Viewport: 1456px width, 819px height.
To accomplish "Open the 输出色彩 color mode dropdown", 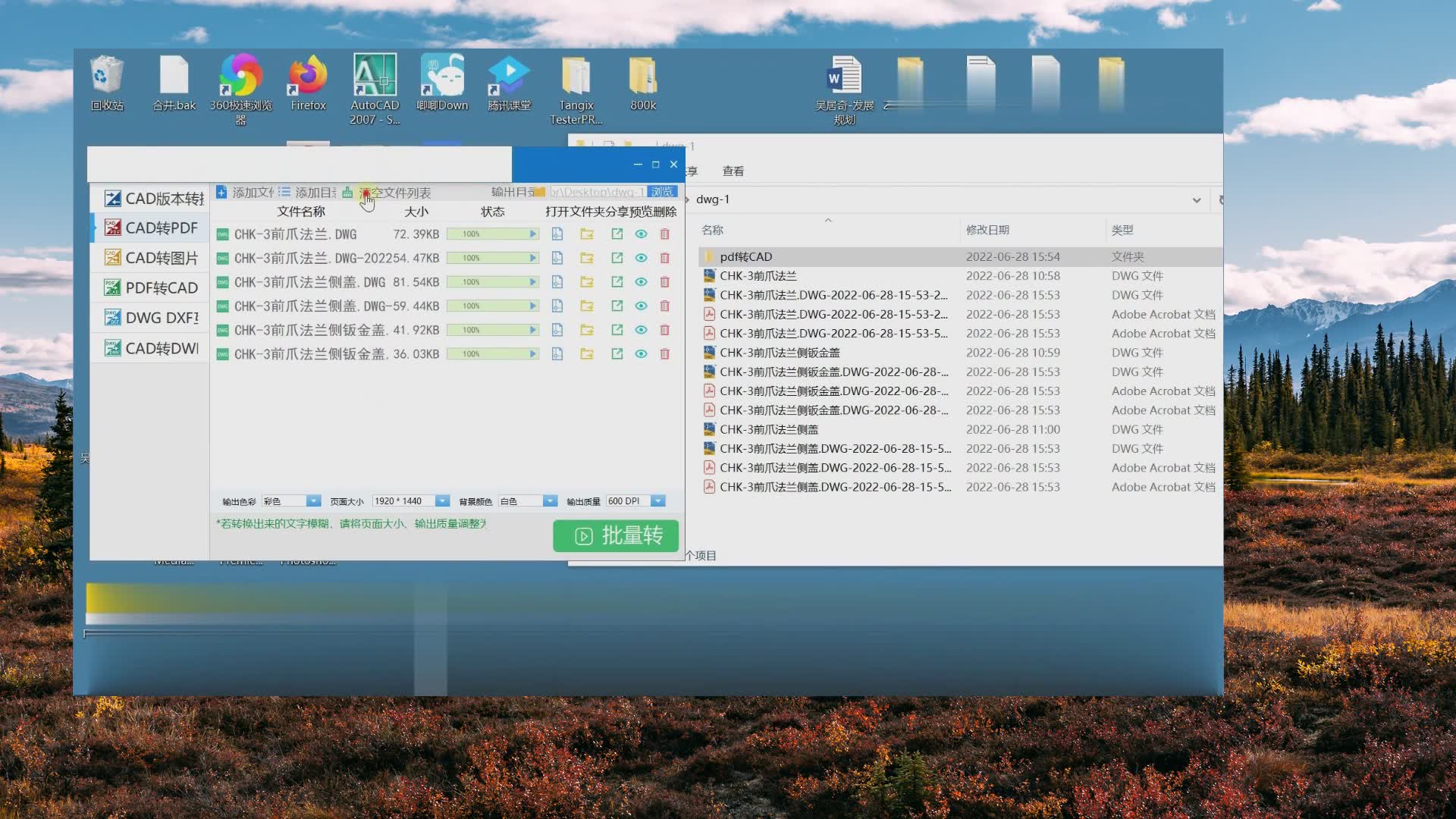I will point(312,501).
